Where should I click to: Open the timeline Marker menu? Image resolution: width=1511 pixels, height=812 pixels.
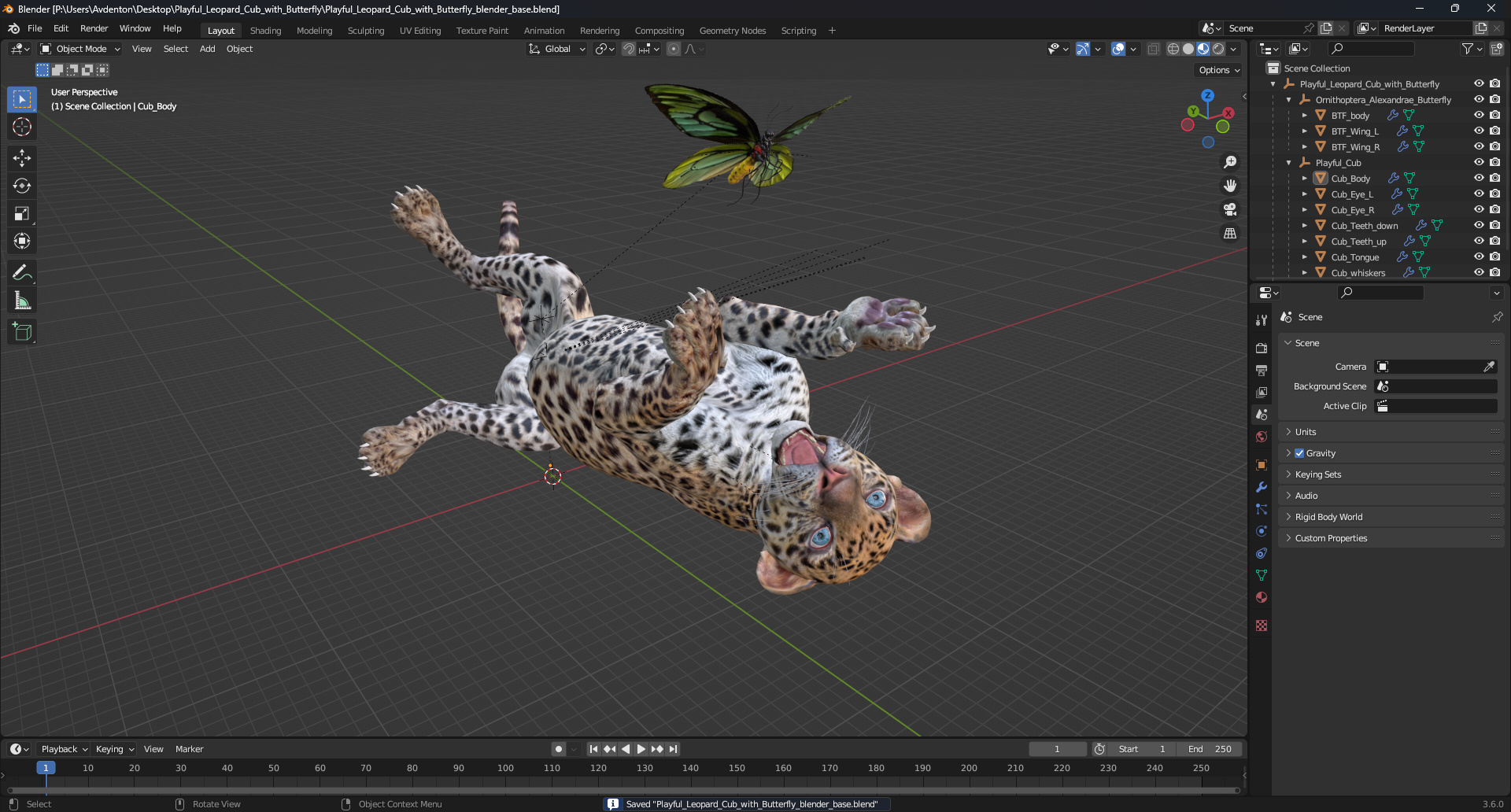pyautogui.click(x=189, y=749)
